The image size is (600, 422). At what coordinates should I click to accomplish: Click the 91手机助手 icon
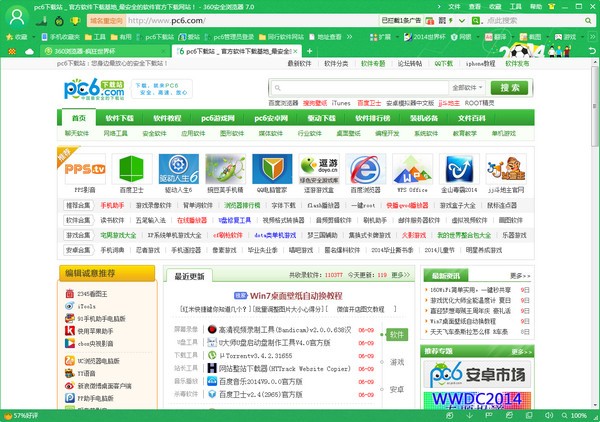[x=70, y=318]
